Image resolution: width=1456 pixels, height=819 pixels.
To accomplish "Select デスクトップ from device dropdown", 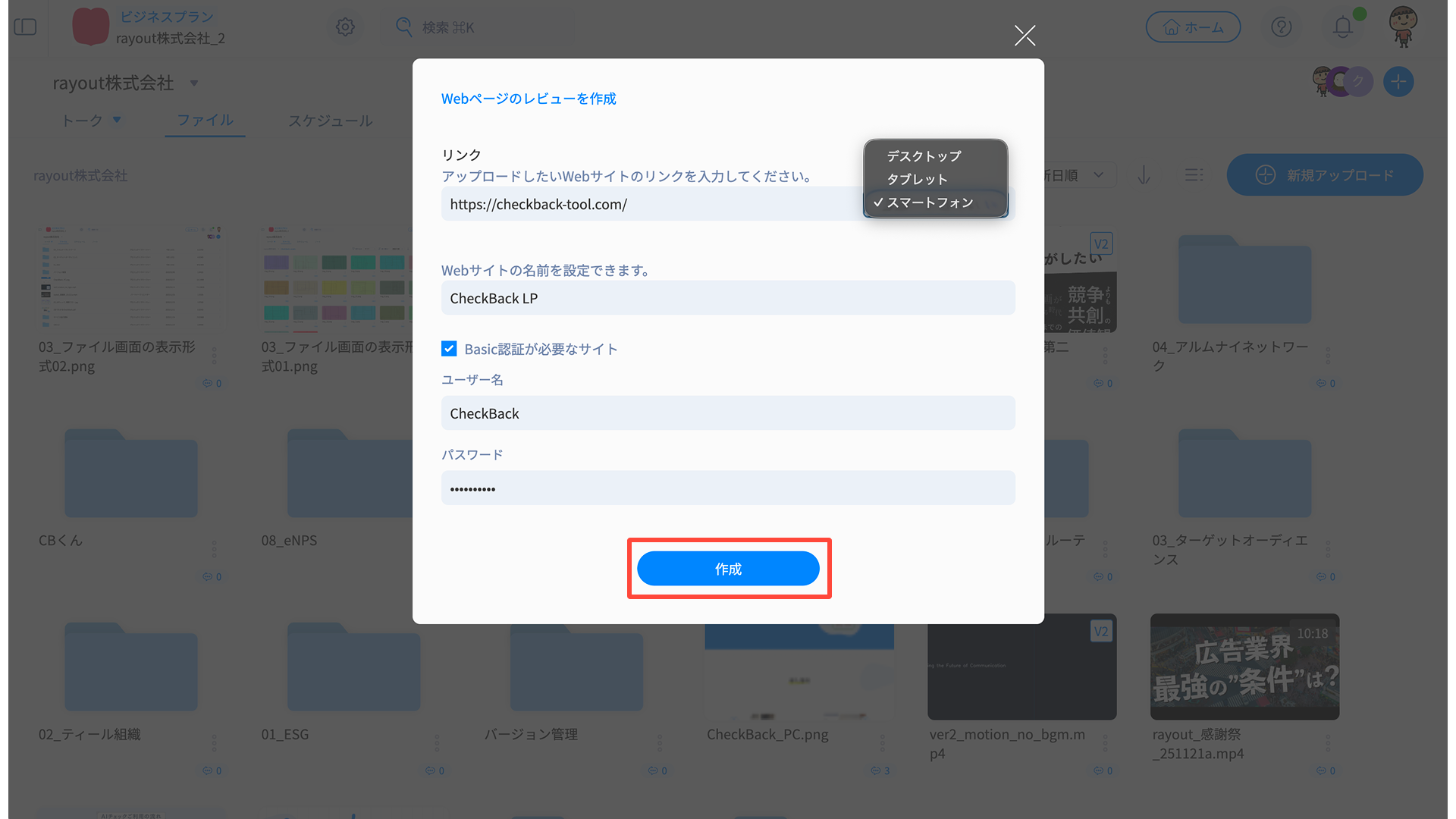I will click(x=924, y=156).
